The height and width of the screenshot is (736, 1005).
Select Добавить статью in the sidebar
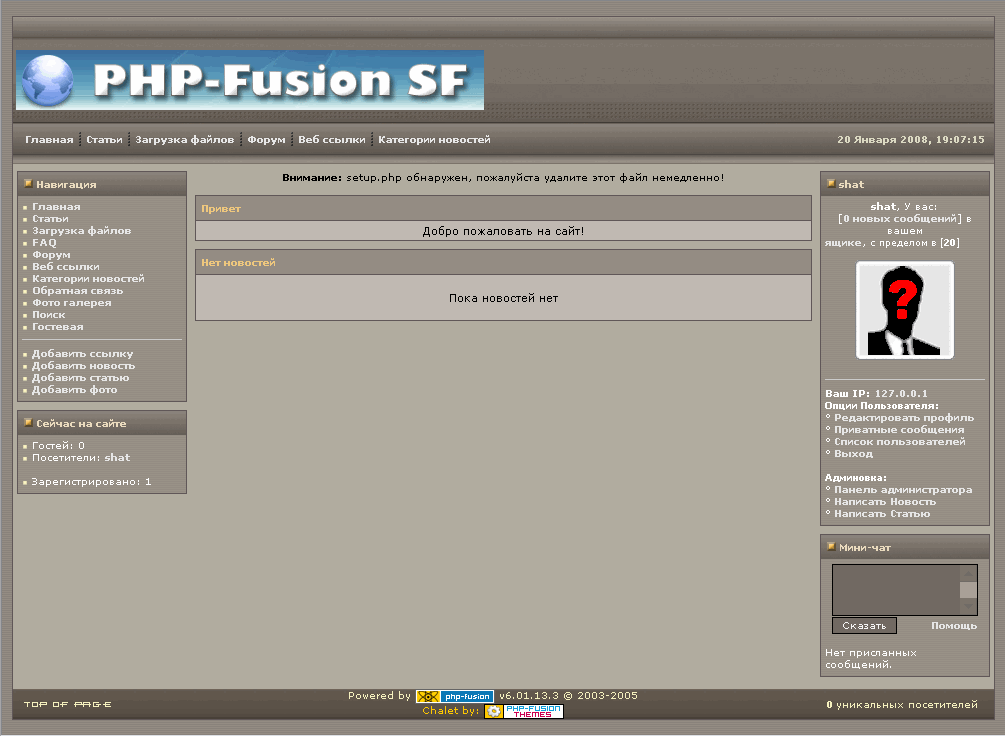coord(81,378)
